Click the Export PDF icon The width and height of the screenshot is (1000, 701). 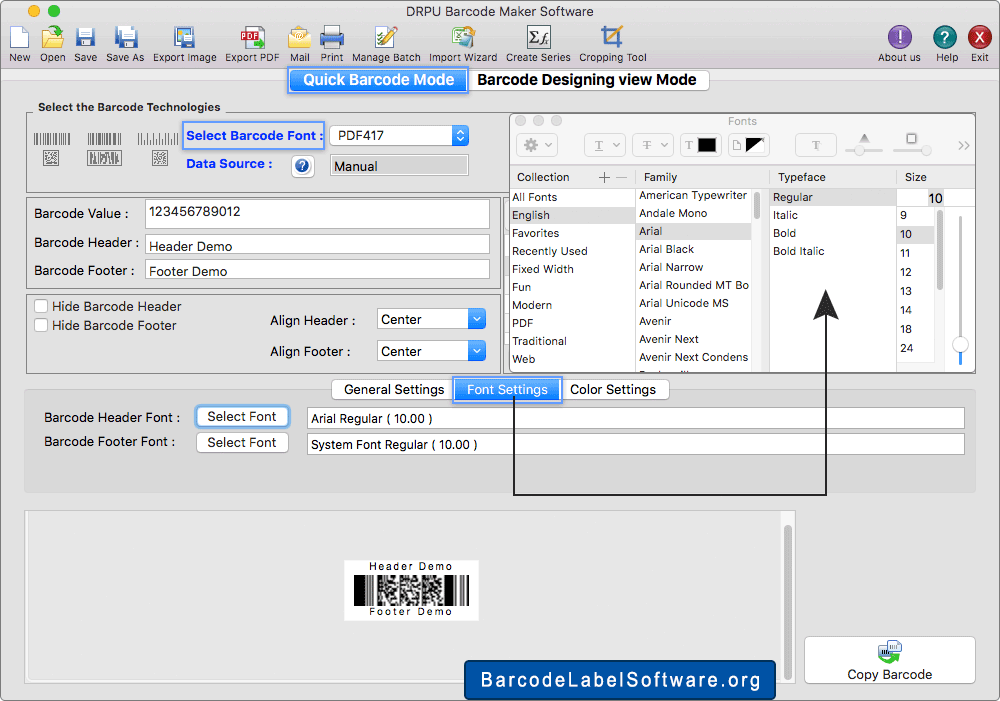click(252, 38)
